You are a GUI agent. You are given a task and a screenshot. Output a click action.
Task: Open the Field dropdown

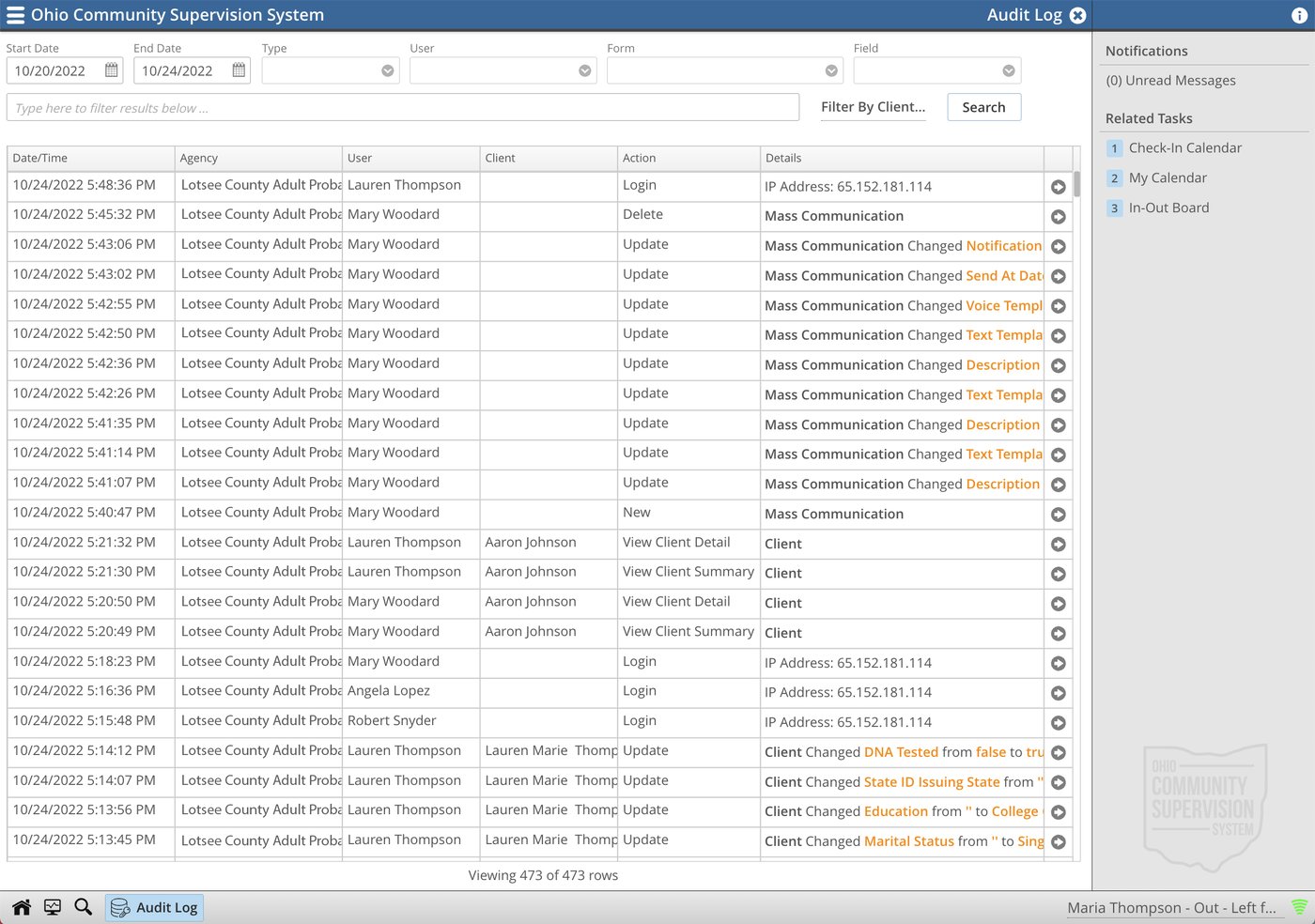pyautogui.click(x=1009, y=69)
